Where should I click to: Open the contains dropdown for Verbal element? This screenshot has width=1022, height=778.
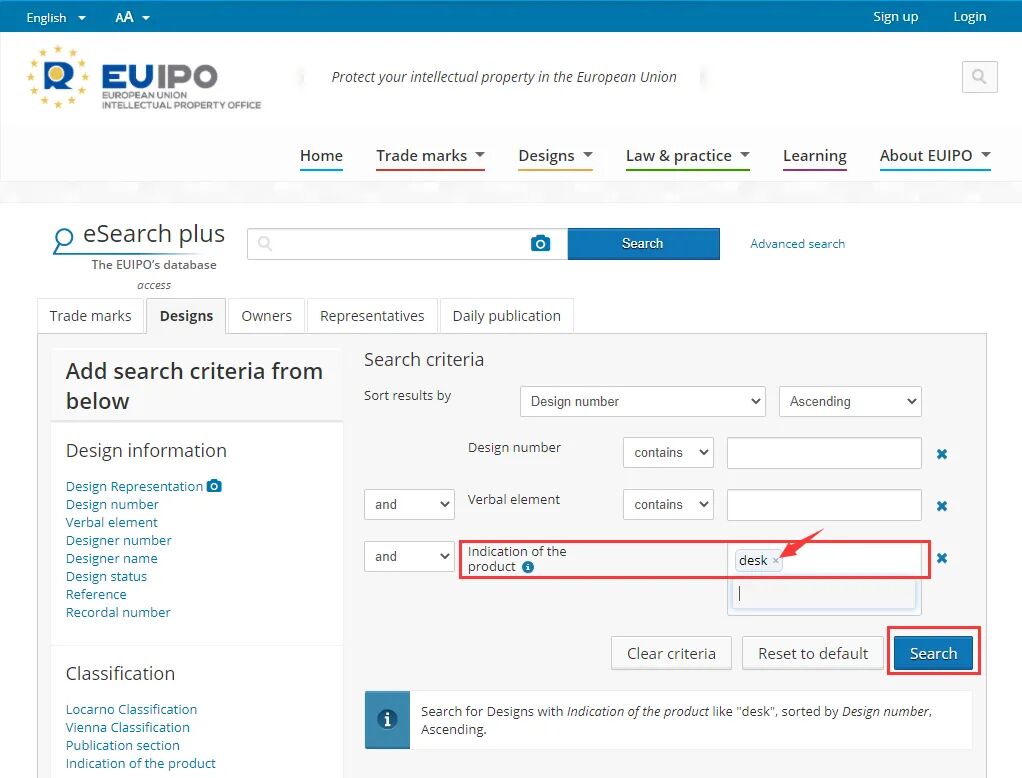click(668, 505)
